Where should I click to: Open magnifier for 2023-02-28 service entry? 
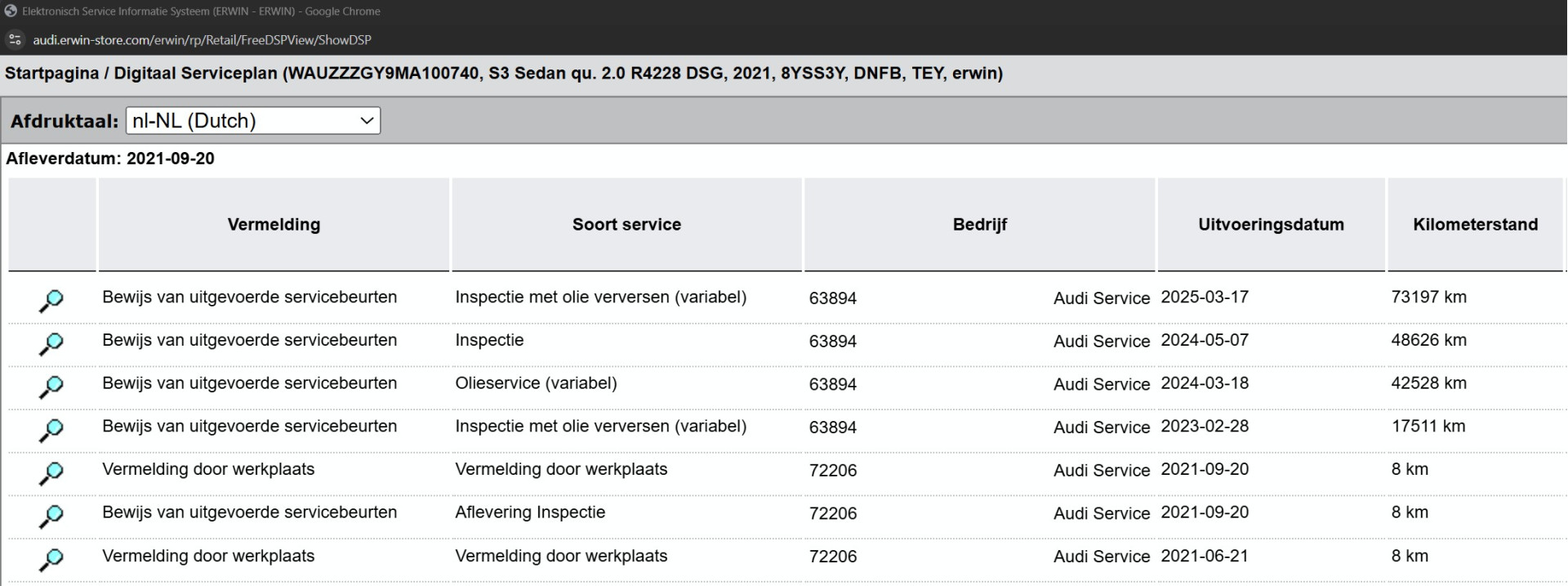pyautogui.click(x=51, y=430)
